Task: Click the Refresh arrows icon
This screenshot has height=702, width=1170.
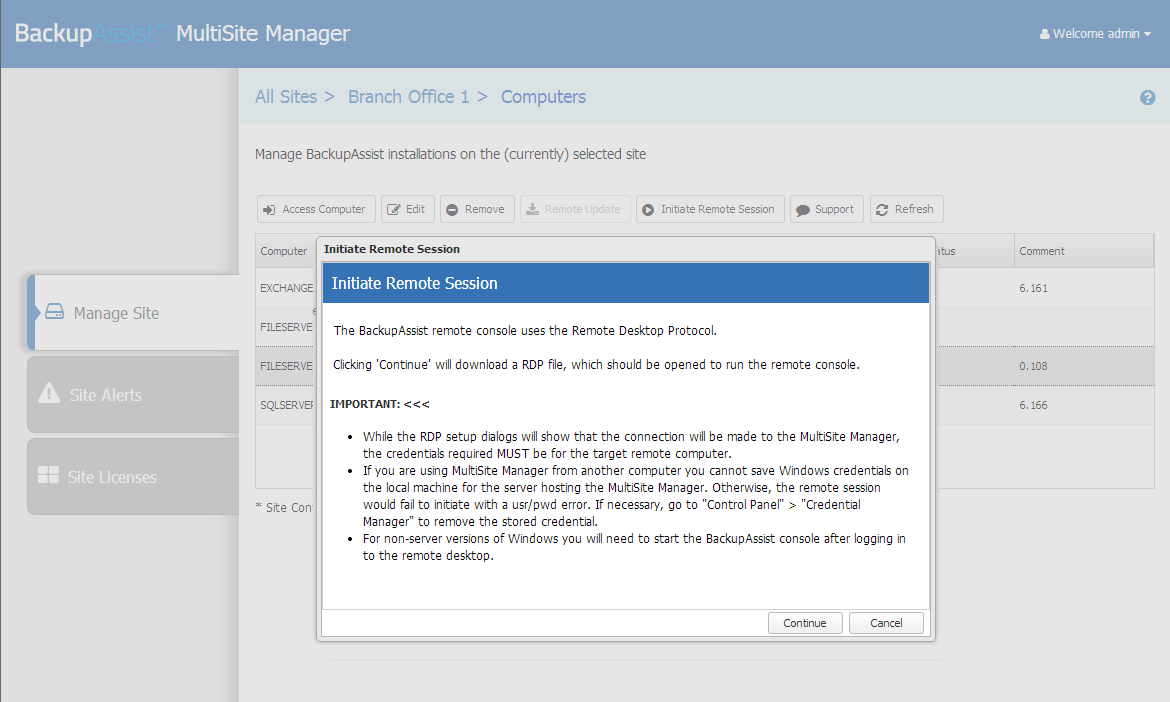Action: 882,210
